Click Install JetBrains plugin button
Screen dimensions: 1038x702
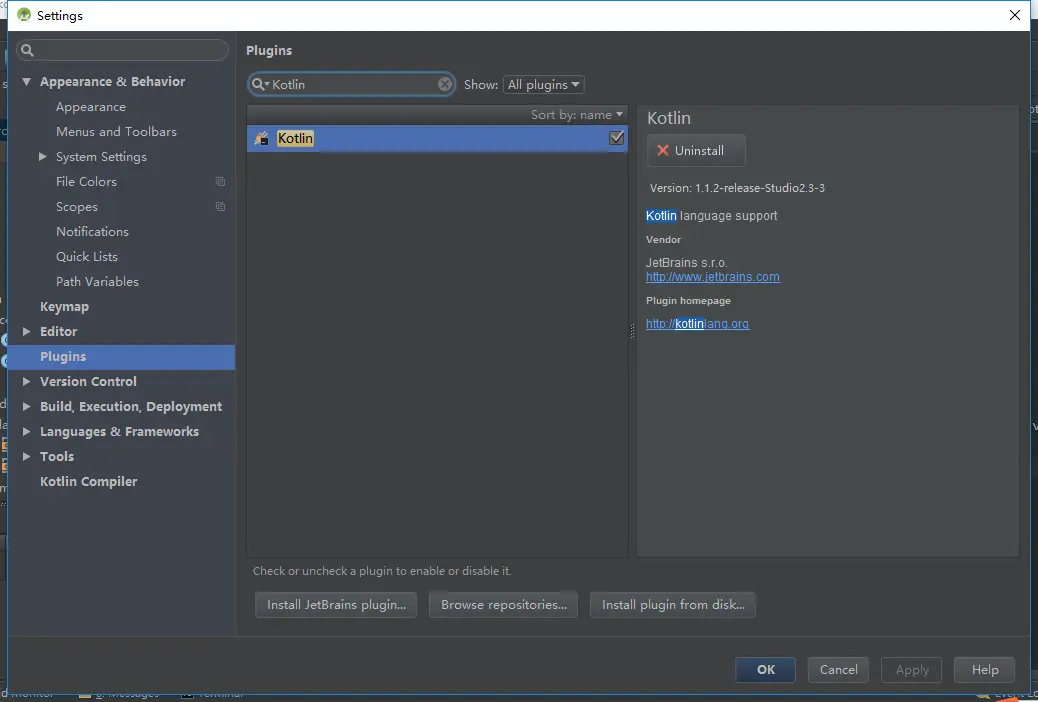tap(336, 605)
